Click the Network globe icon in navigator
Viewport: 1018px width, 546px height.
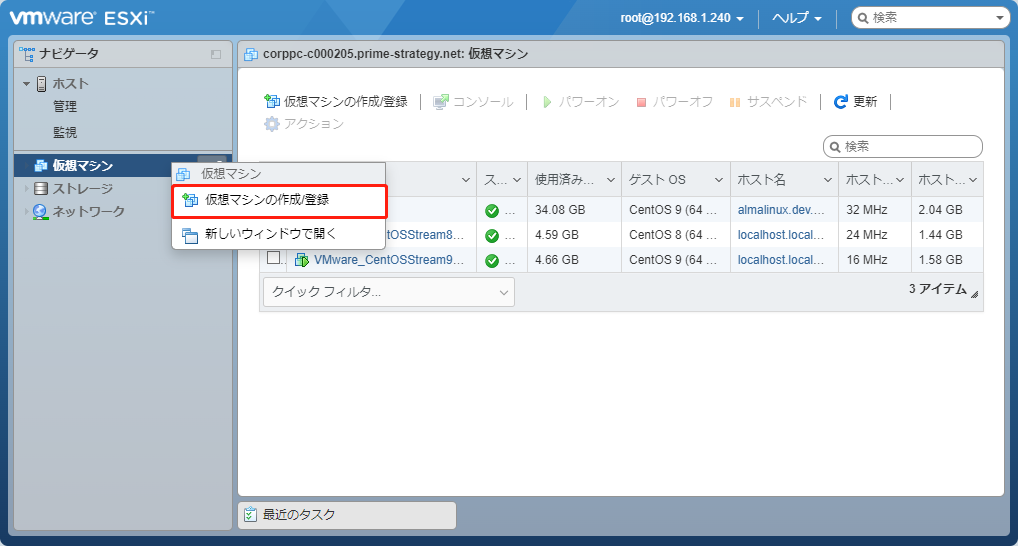pos(40,212)
